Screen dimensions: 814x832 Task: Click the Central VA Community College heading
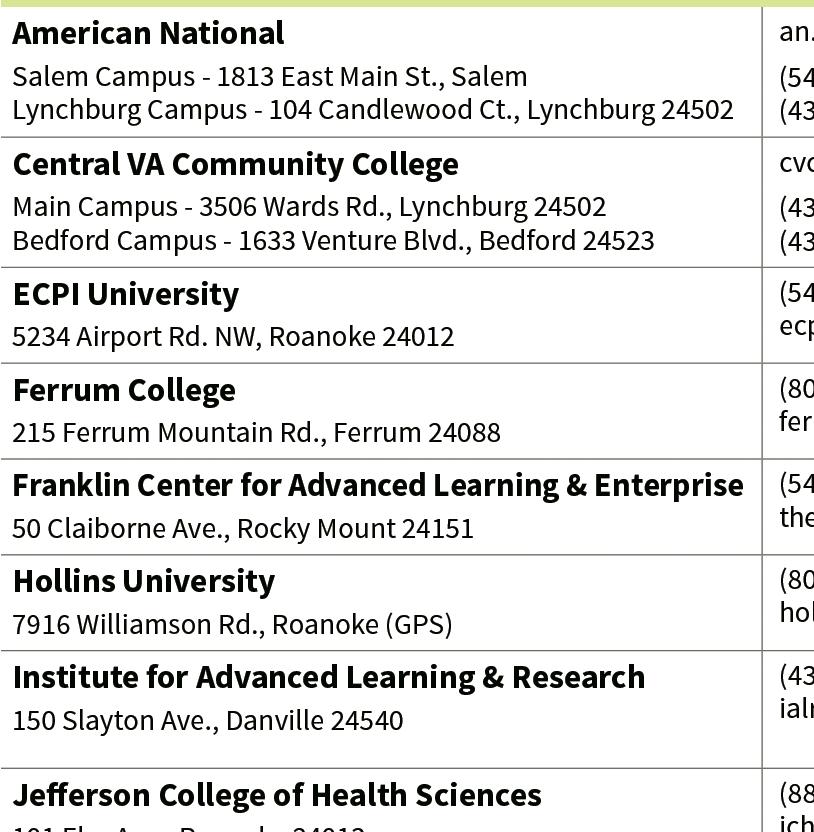[x=236, y=165]
